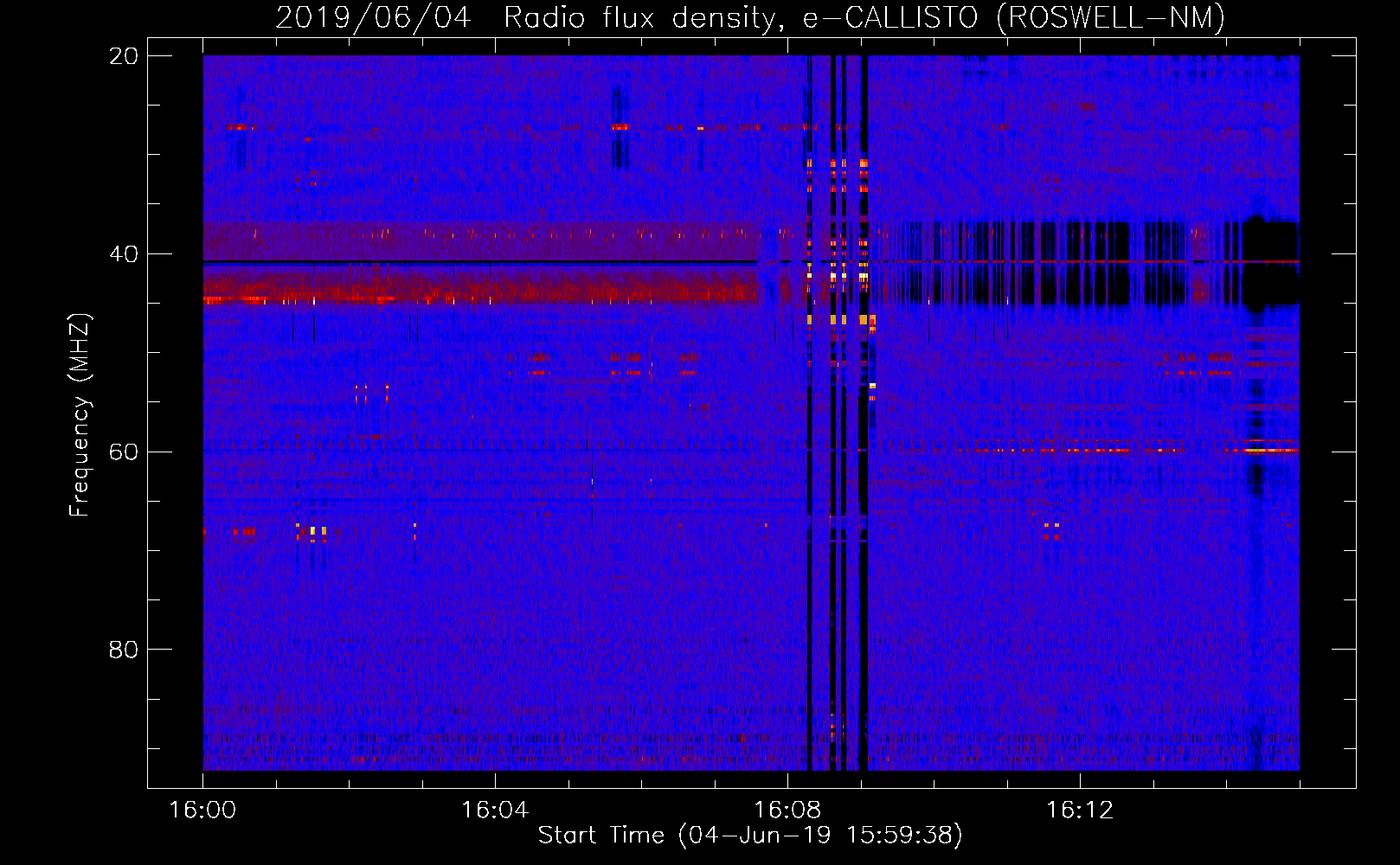The image size is (1400, 865).
Task: Click the 20 frequency tick label
Action: [x=124, y=56]
